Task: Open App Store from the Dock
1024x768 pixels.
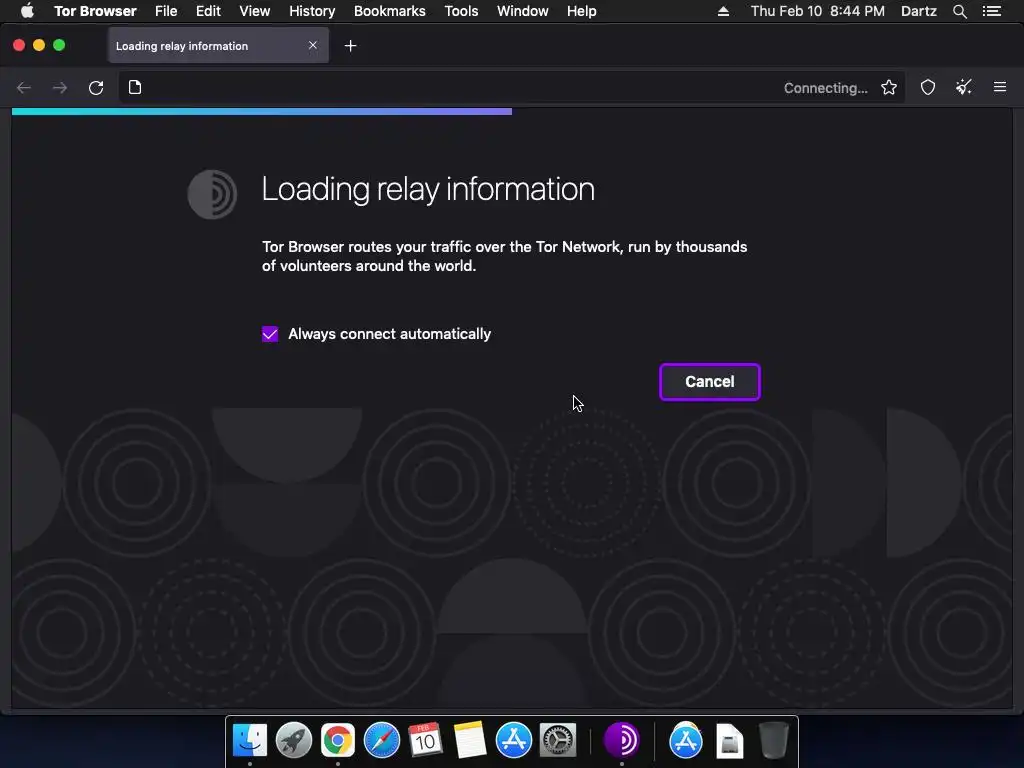Action: [513, 740]
